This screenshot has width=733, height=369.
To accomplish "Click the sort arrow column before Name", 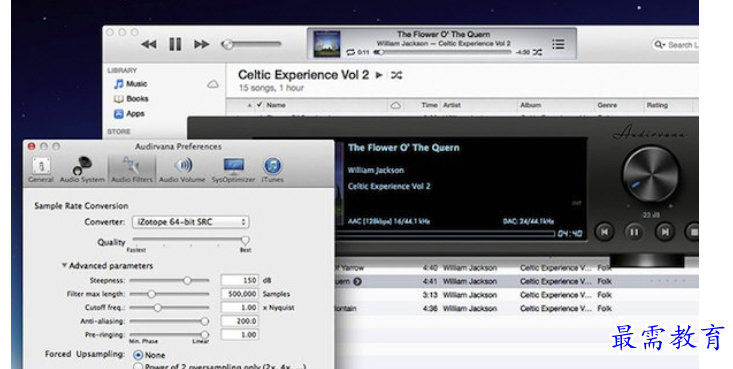I will [249, 106].
